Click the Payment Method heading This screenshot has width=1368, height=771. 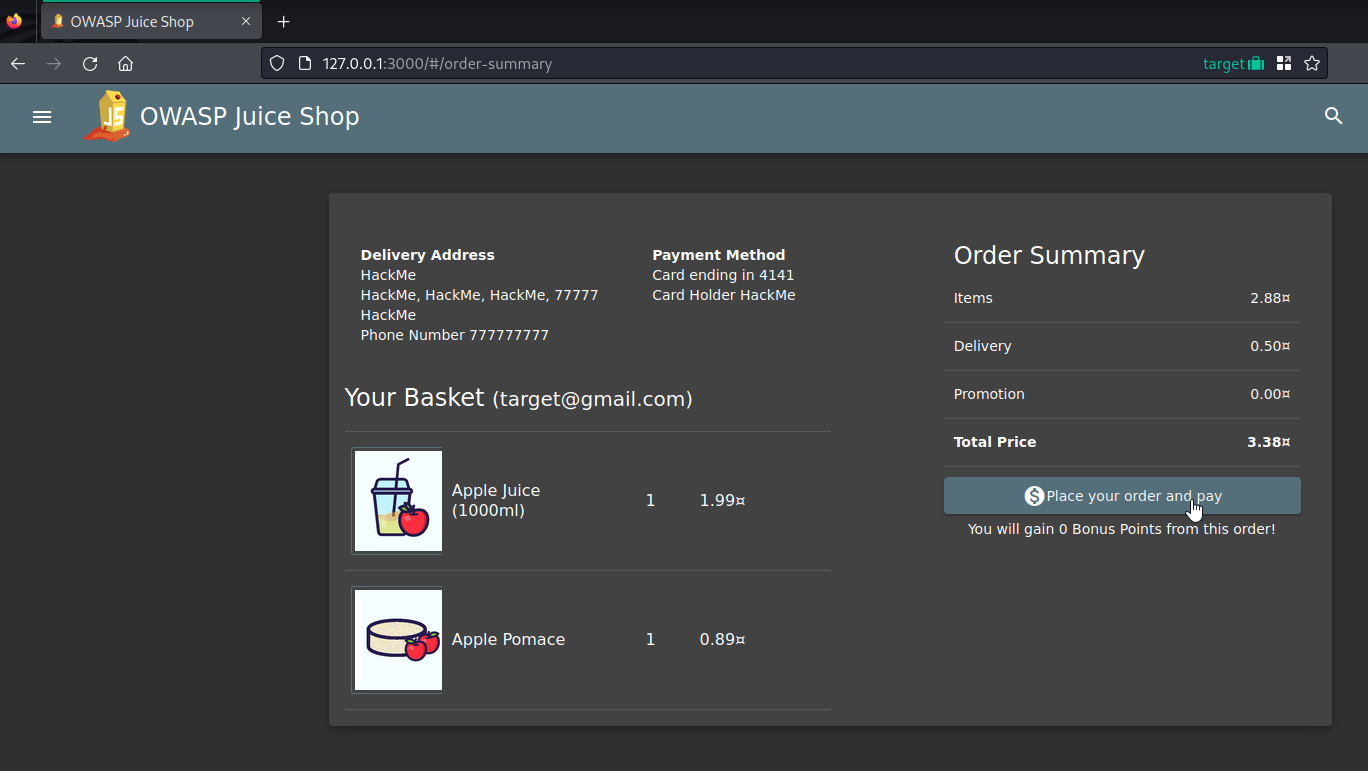pos(719,255)
